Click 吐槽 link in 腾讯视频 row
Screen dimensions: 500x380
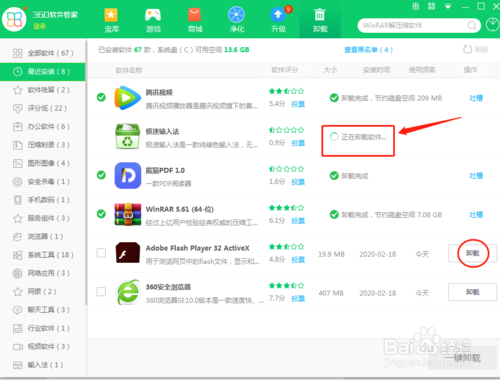(476, 98)
